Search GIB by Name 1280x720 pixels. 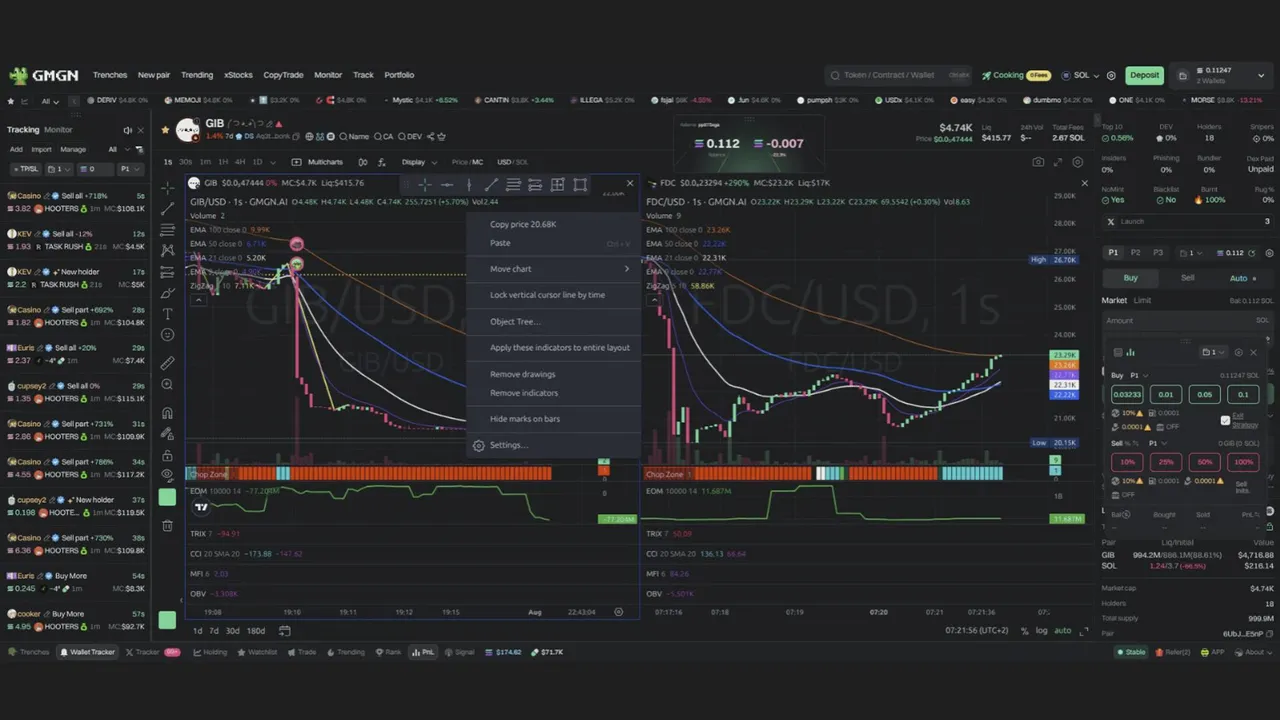pos(355,136)
